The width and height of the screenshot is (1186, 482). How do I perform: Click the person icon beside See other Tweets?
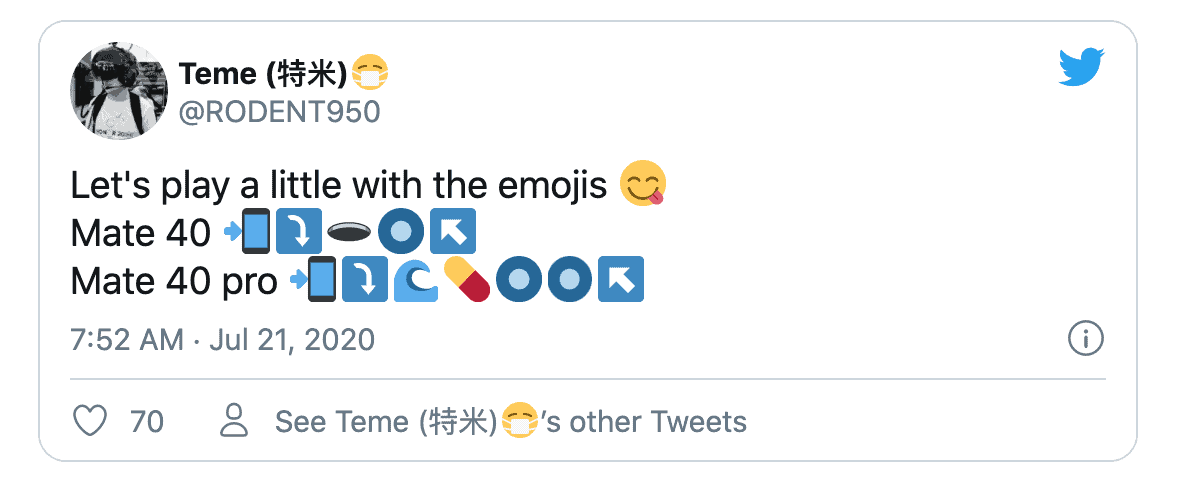(x=234, y=421)
